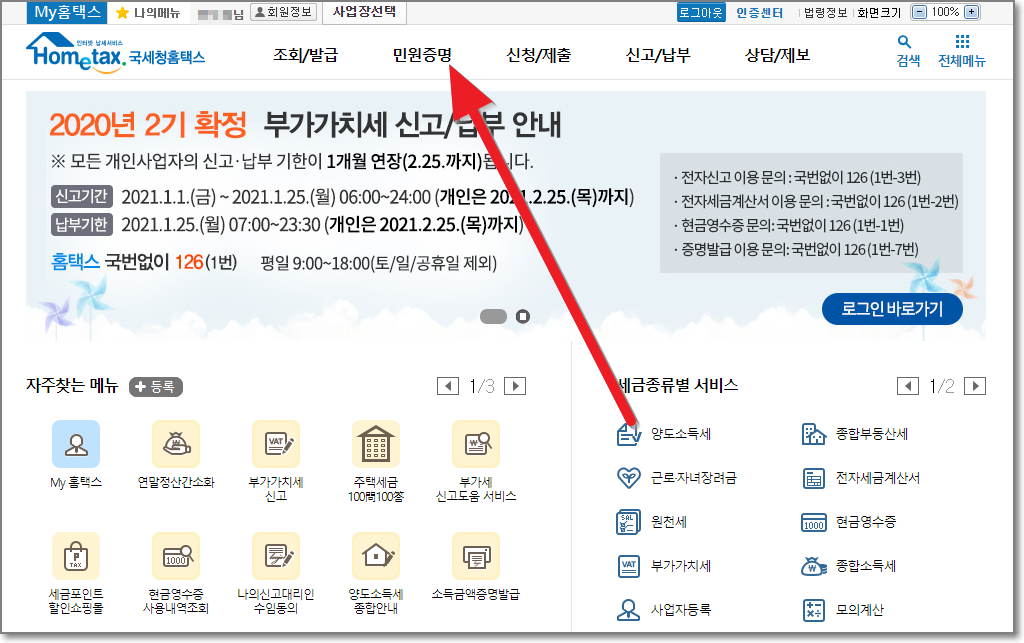Click the 회원정보 button
The height and width of the screenshot is (643, 1024).
coord(283,12)
